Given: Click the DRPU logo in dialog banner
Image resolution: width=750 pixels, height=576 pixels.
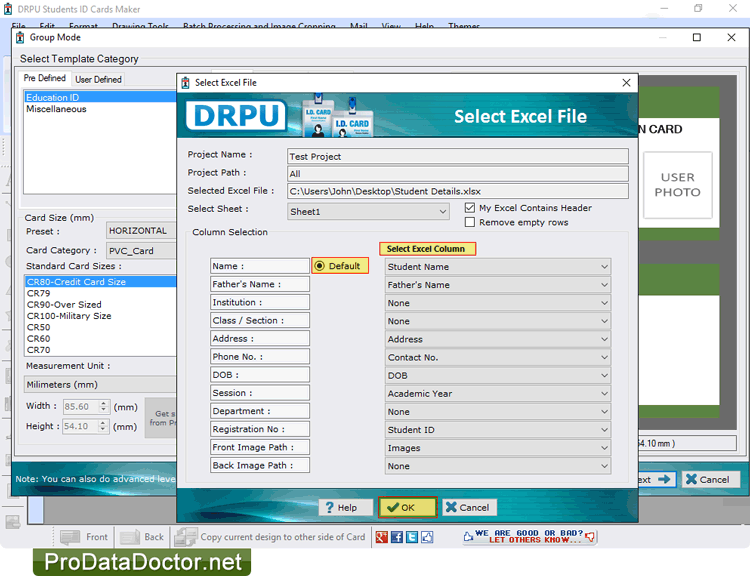Looking at the screenshot, I should point(236,115).
